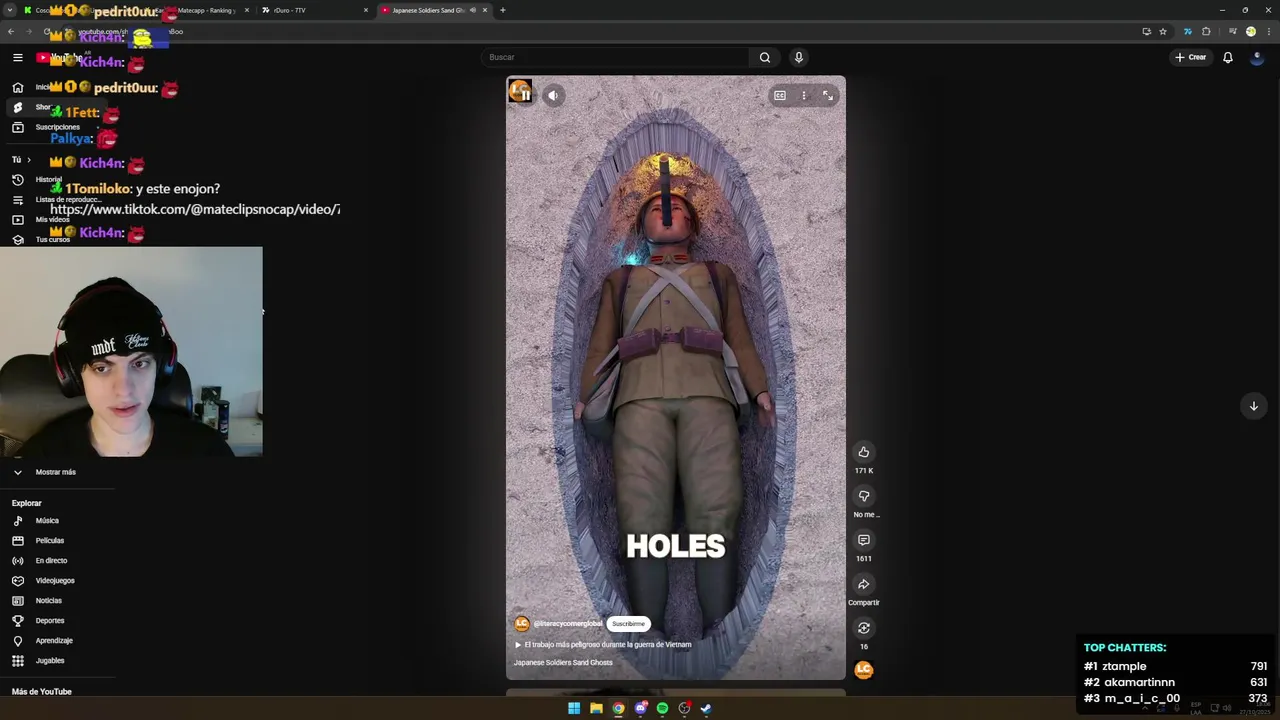Click the 'Japanese Soldiers Sand Ghosts' title
Image resolution: width=1280 pixels, height=720 pixels.
[563, 663]
